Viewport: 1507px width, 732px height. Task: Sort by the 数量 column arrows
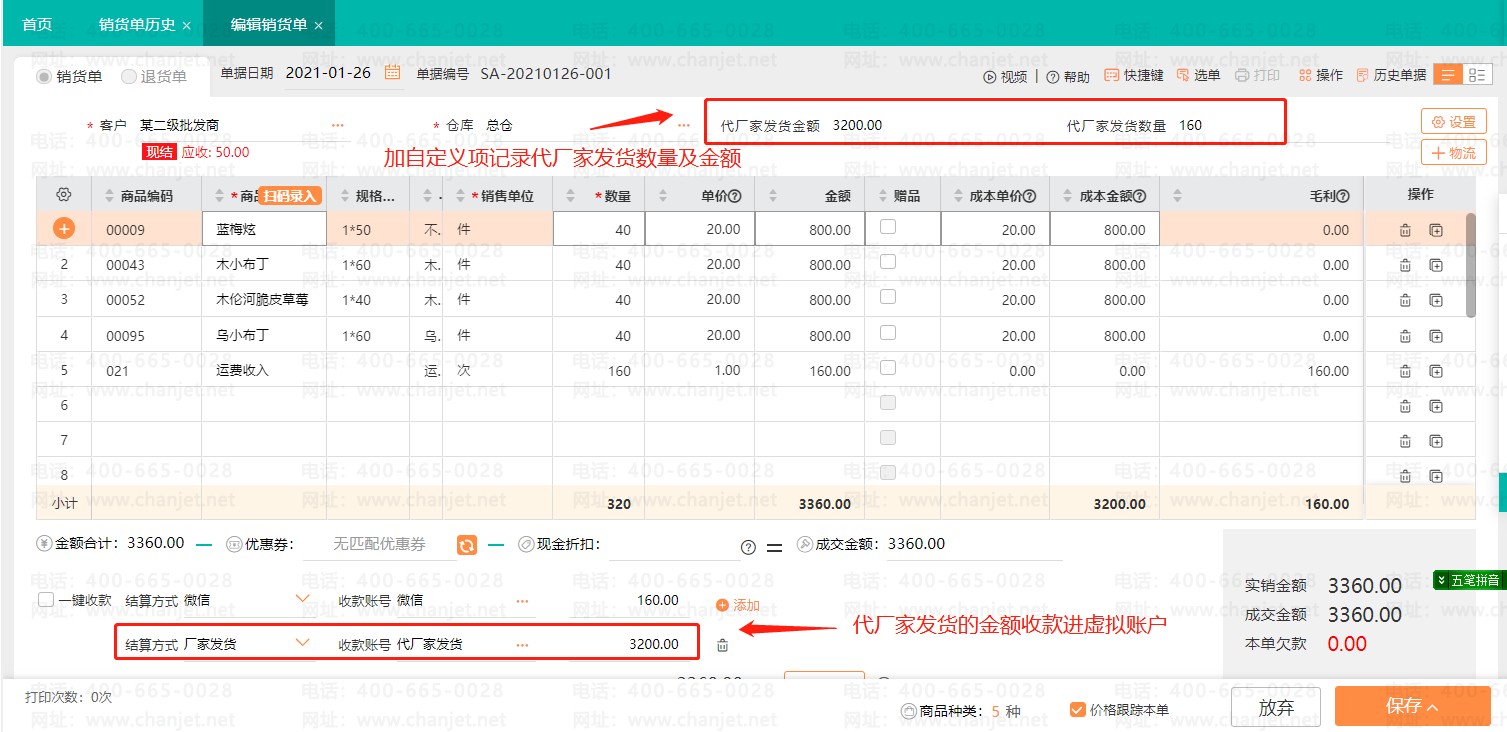tap(571, 196)
